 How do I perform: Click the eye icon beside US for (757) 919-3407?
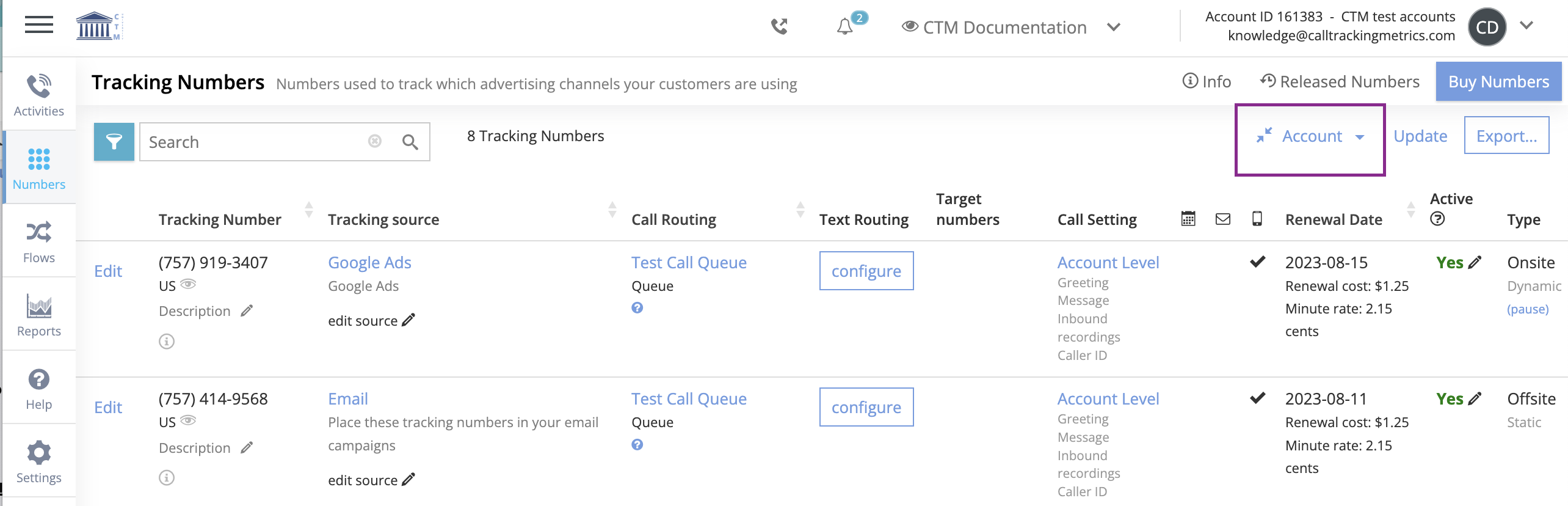point(188,284)
